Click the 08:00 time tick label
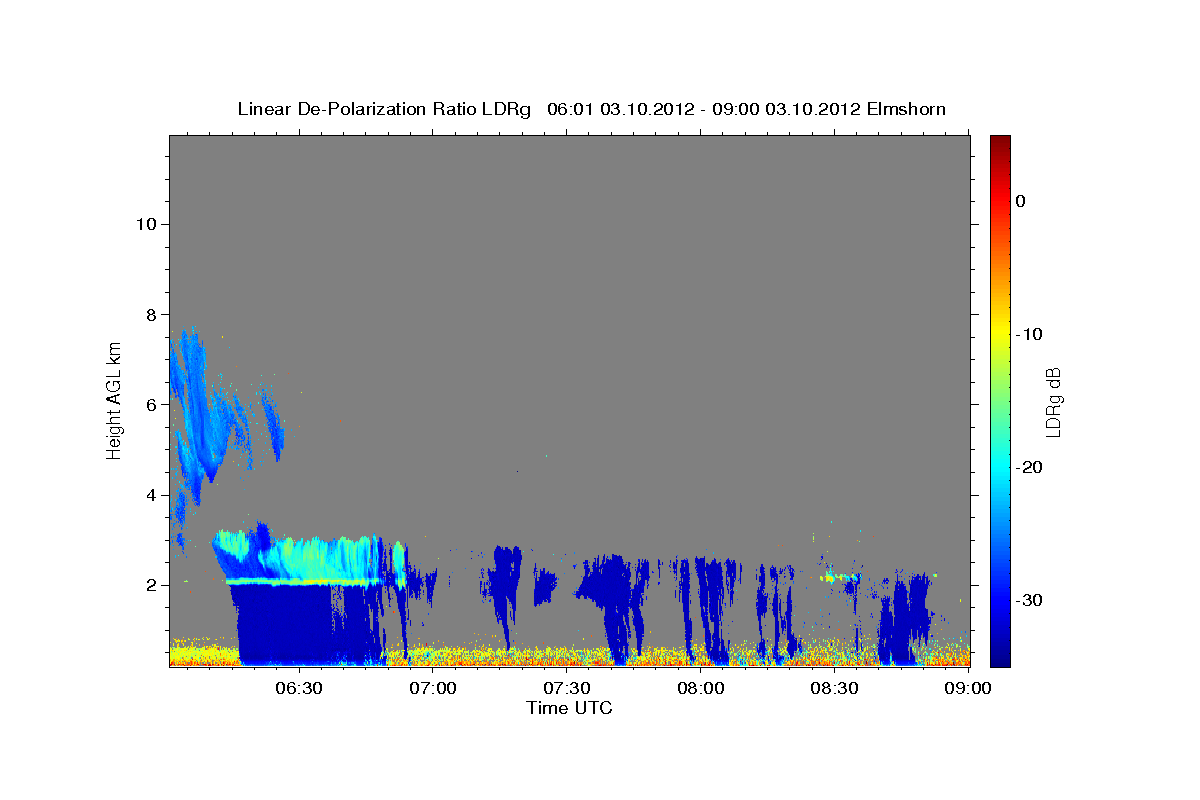 click(701, 689)
